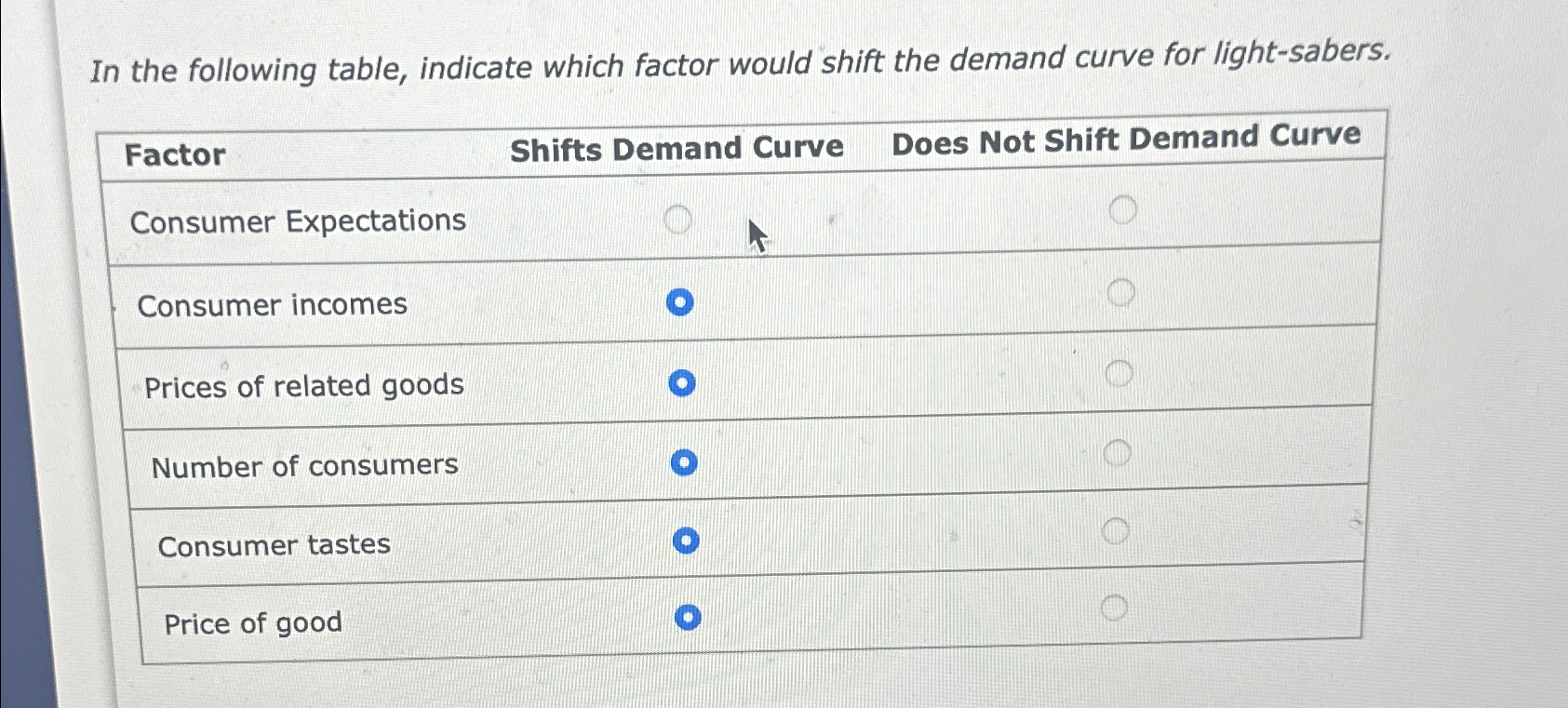Select the Consumer Expectations row label
This screenshot has width=1568, height=708.
pyautogui.click(x=298, y=221)
